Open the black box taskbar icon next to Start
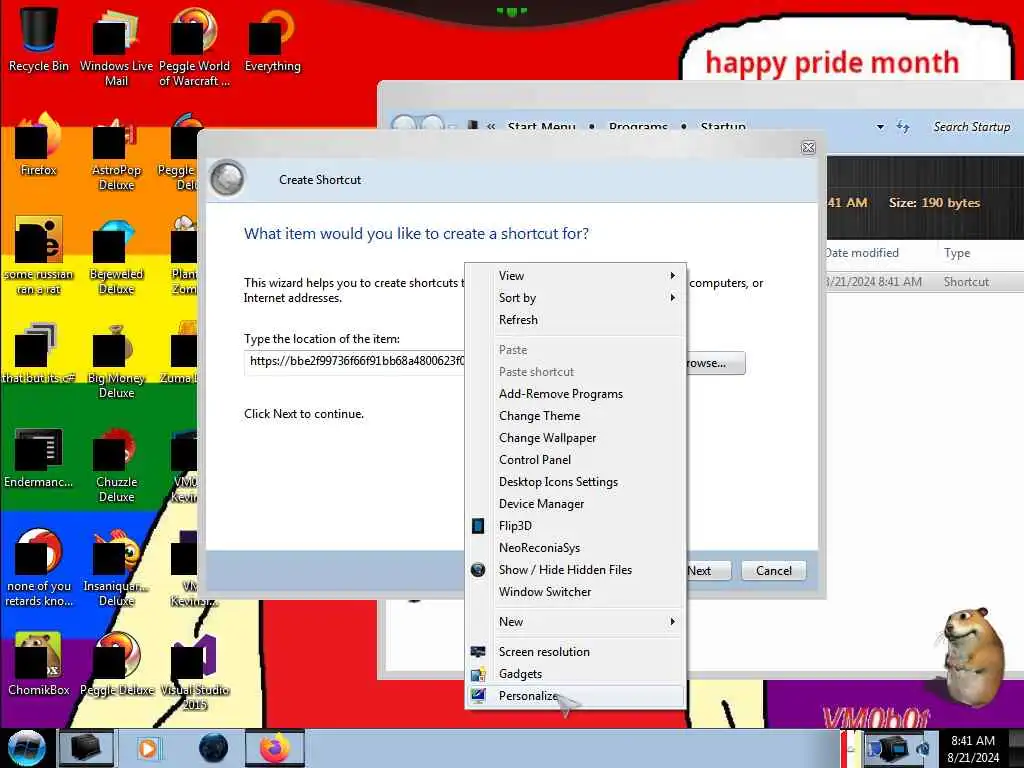Image resolution: width=1024 pixels, height=768 pixels. (86, 748)
